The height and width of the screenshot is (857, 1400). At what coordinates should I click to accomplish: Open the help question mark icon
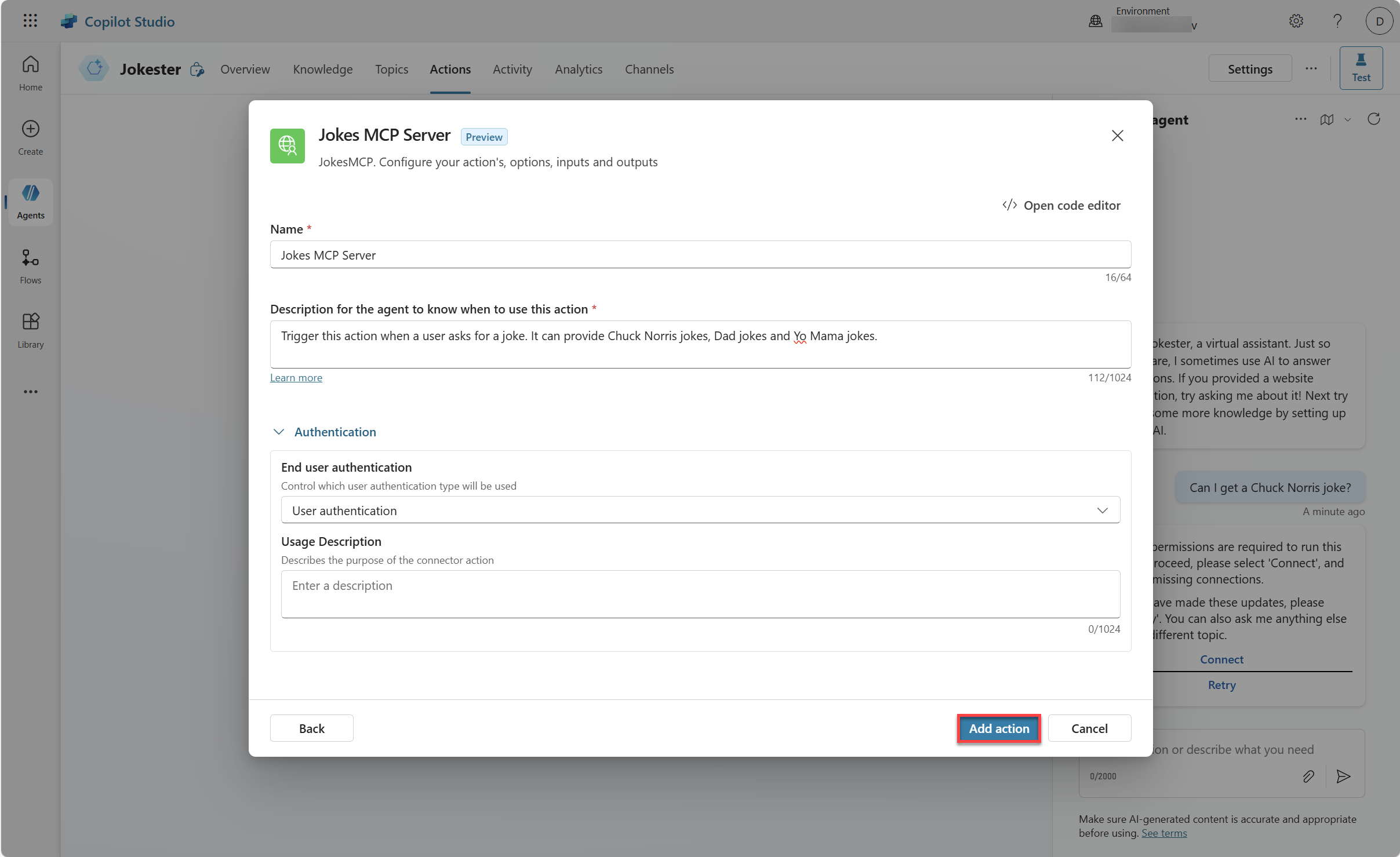point(1337,21)
